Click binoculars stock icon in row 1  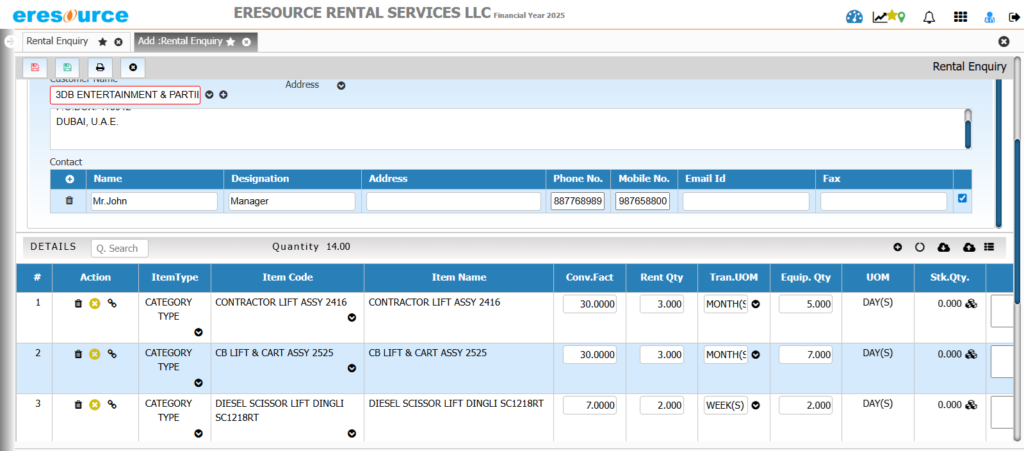pyautogui.click(x=970, y=304)
